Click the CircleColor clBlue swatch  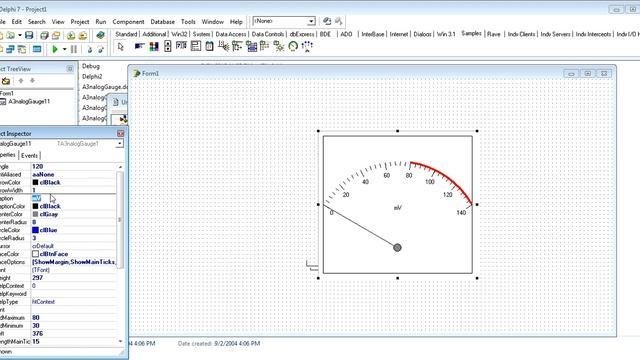tap(35, 230)
